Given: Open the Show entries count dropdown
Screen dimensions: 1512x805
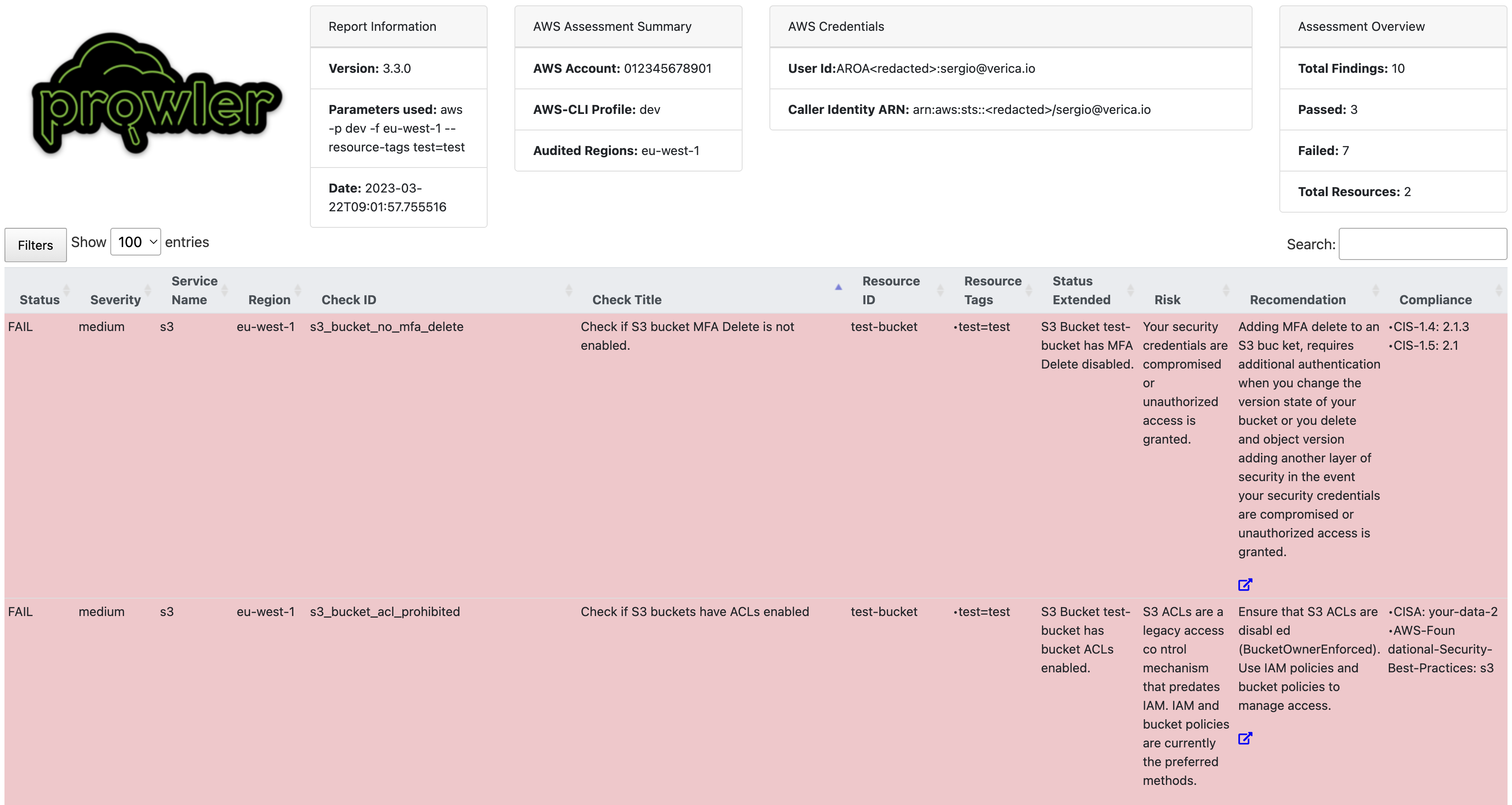Looking at the screenshot, I should coord(136,242).
